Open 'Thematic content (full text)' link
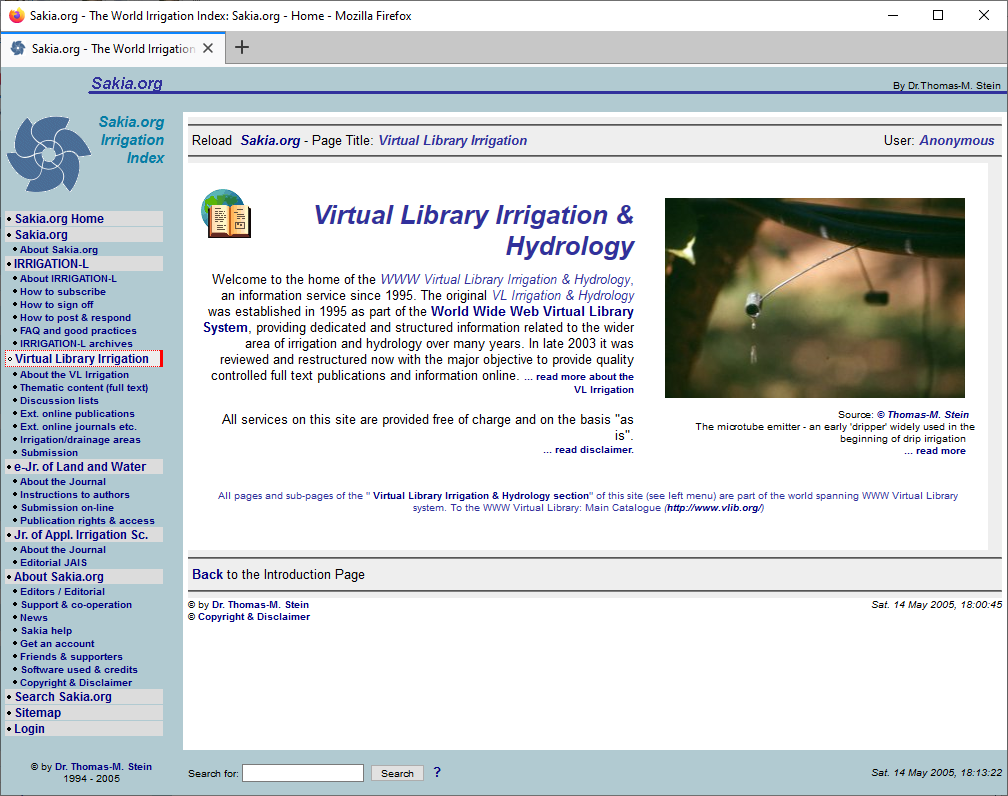The image size is (1008, 796). click(84, 388)
